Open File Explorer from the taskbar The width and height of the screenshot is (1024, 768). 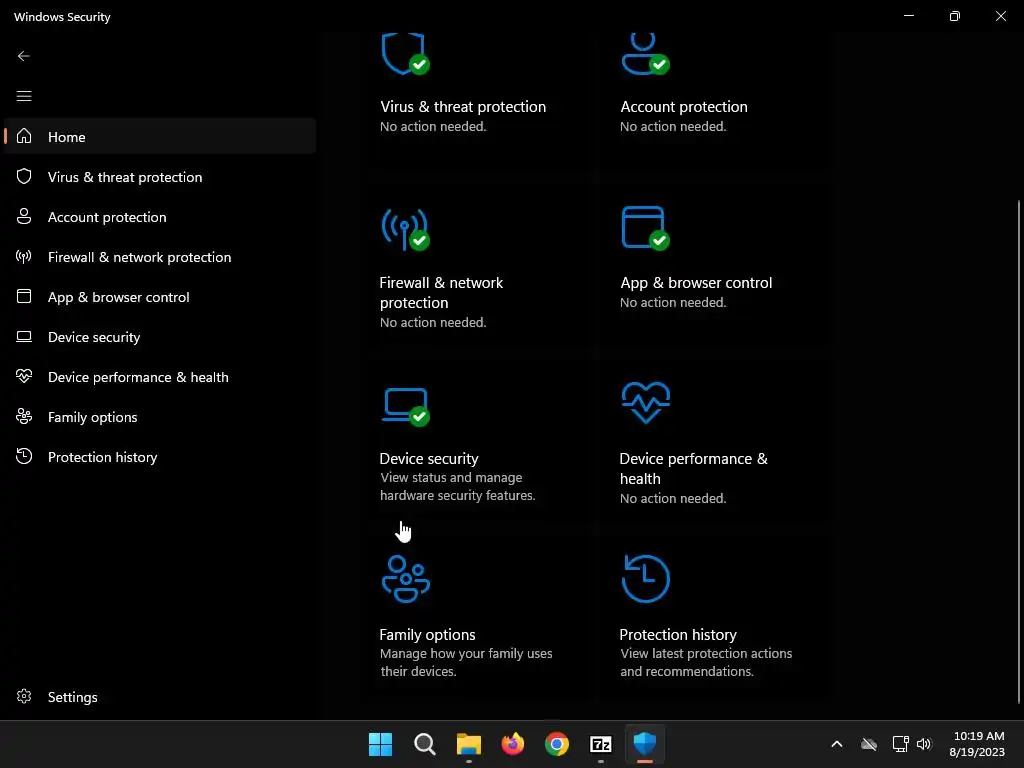coord(468,744)
